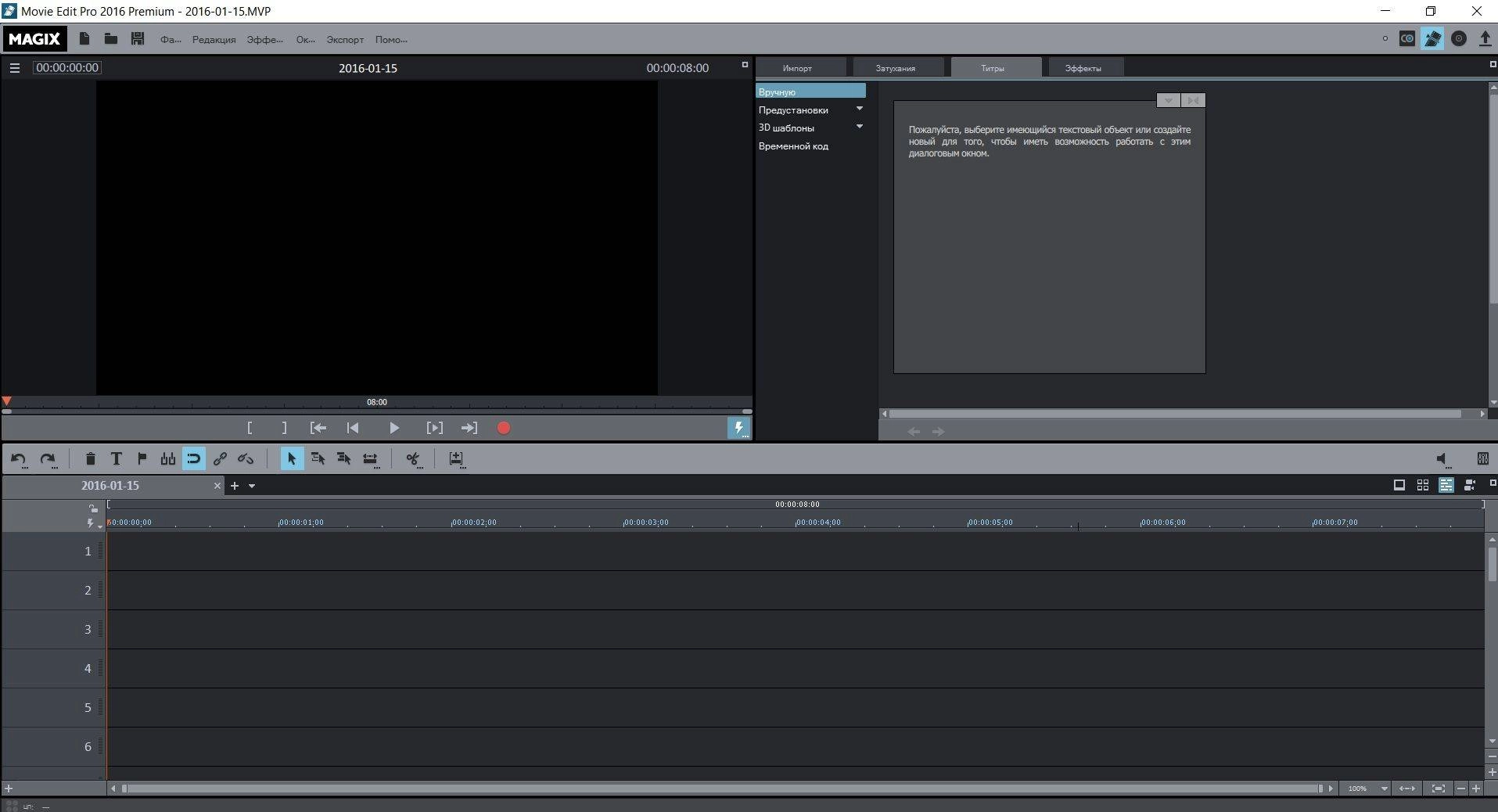Image resolution: width=1498 pixels, height=812 pixels.
Task: Select the all-tracks move mouse mode
Action: point(343,459)
